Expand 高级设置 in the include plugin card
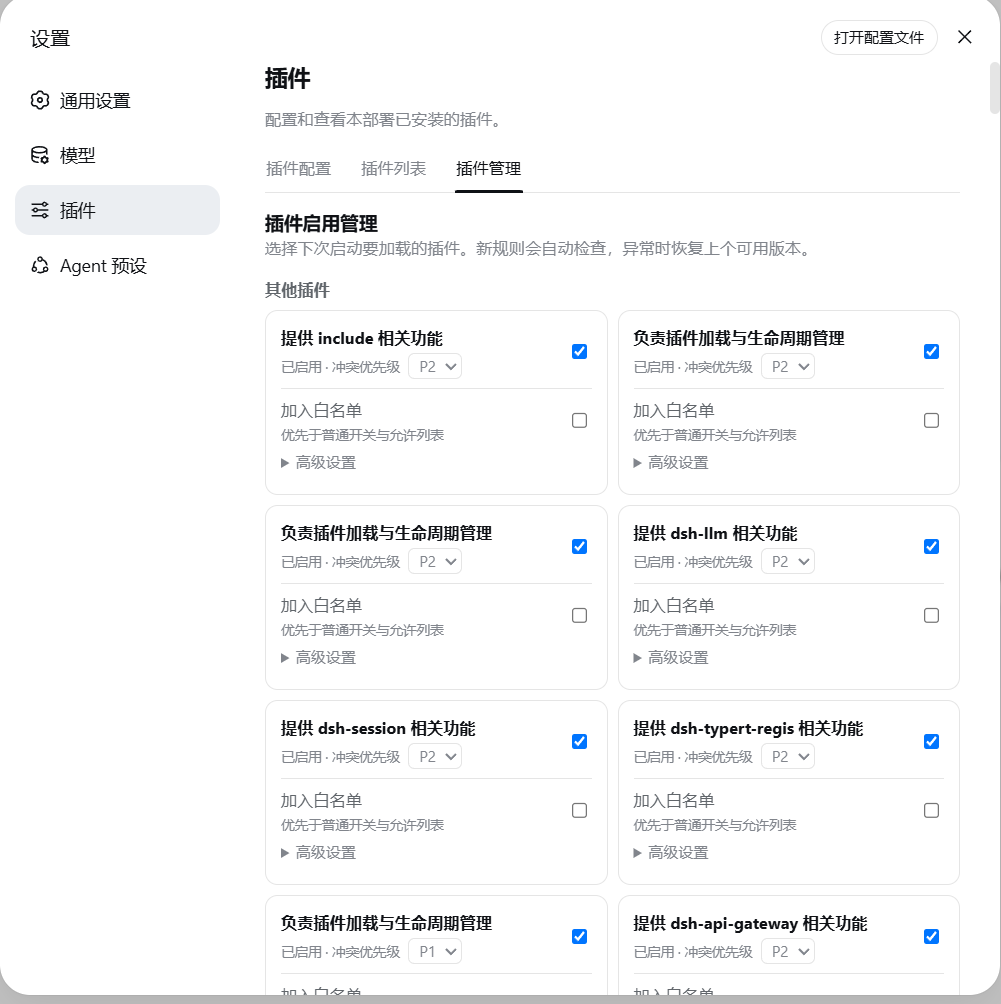 coord(318,463)
